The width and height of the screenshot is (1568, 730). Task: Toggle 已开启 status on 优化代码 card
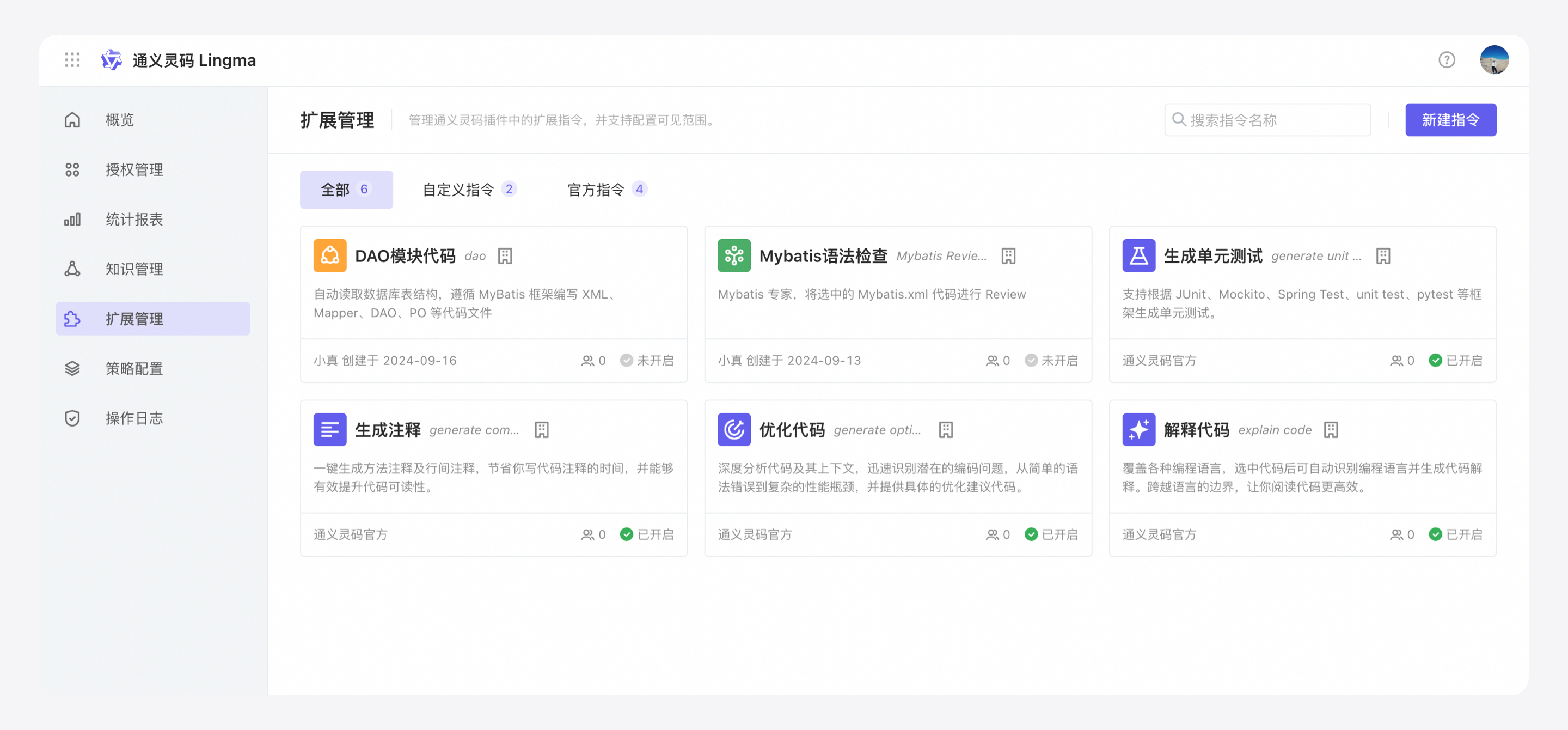(1051, 534)
